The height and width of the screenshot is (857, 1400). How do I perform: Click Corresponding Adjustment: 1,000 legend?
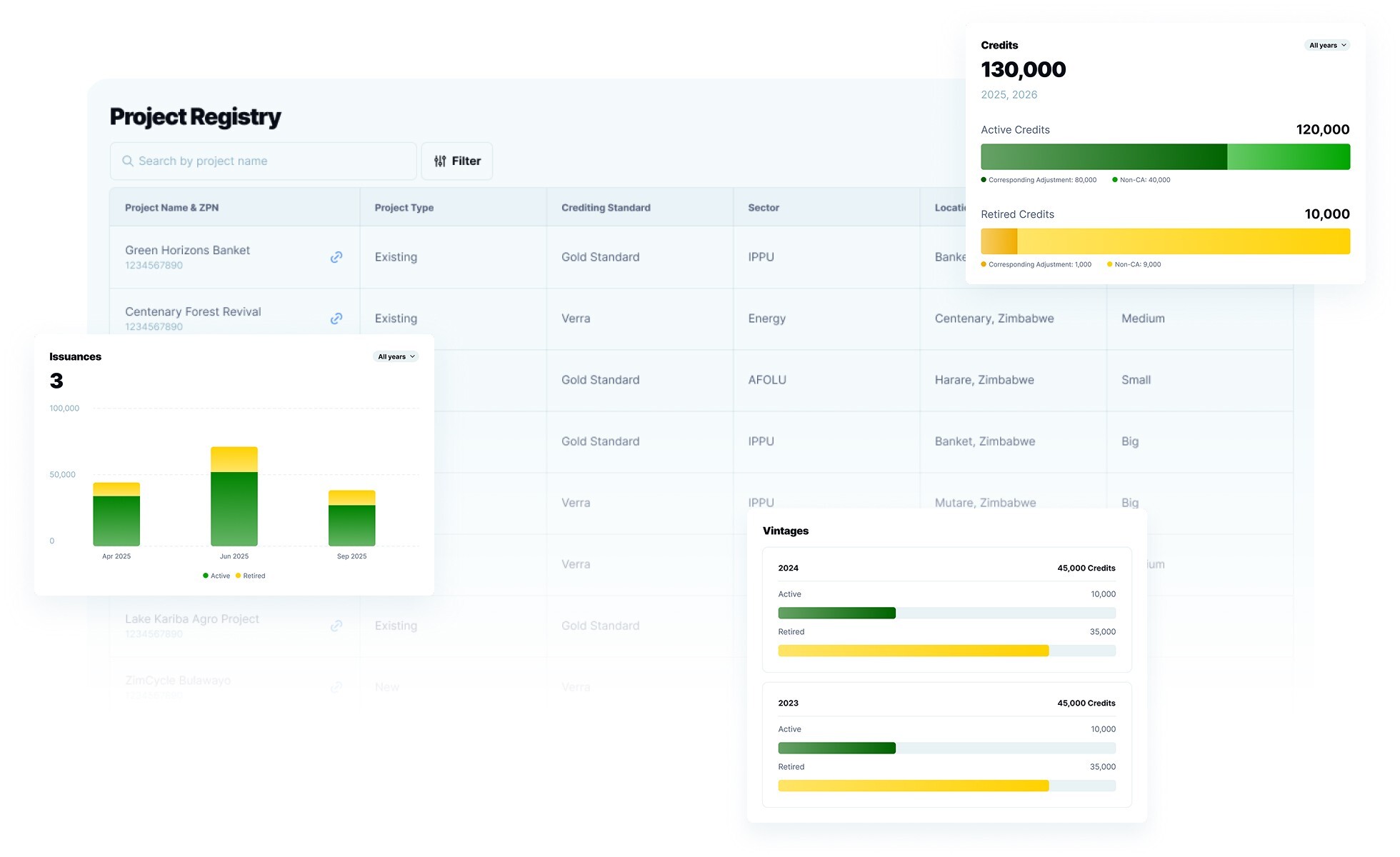tap(1036, 264)
